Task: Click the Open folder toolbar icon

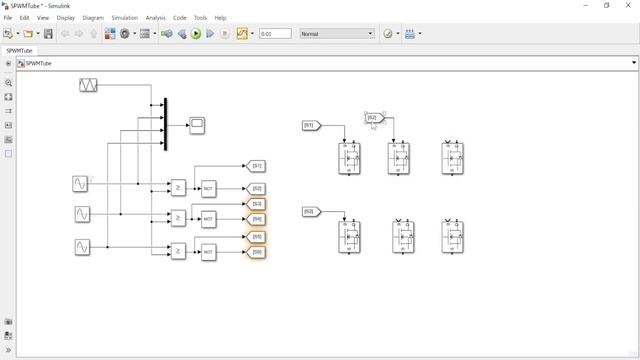Action: coord(28,33)
